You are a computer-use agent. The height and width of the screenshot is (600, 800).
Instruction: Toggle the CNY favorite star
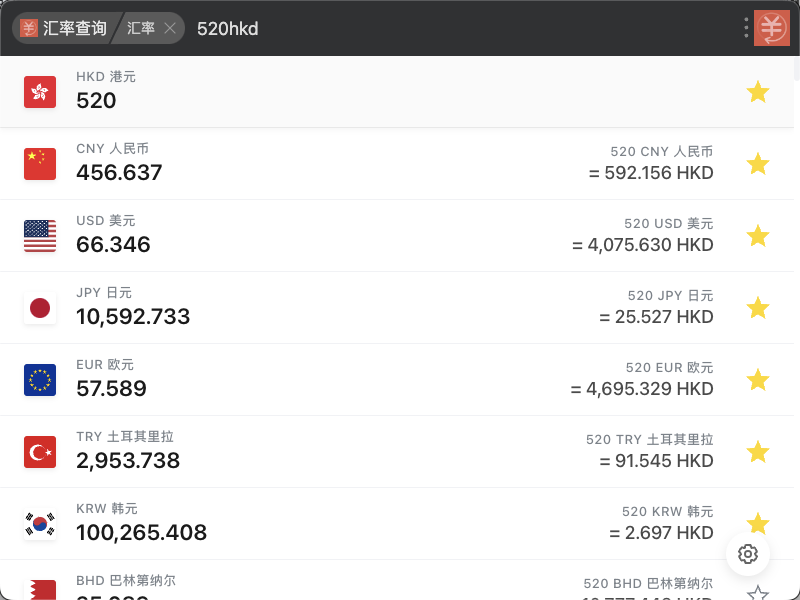point(758,164)
